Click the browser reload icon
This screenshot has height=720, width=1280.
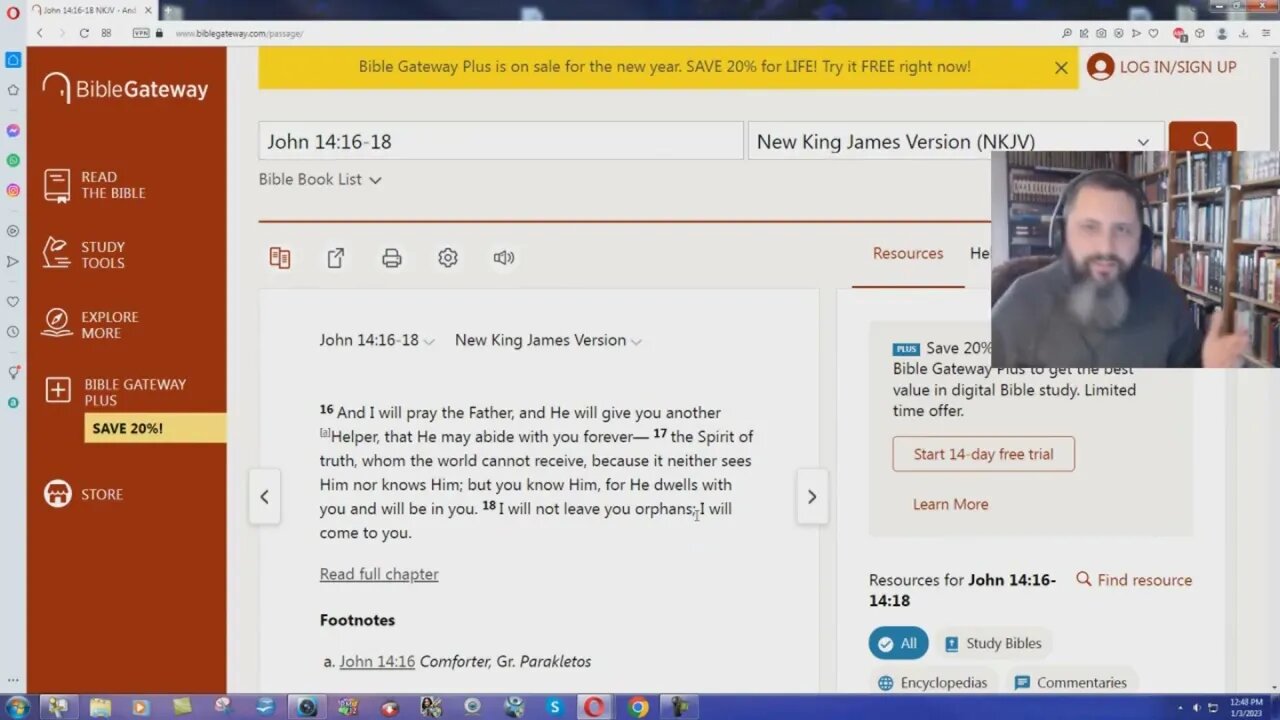(x=84, y=33)
